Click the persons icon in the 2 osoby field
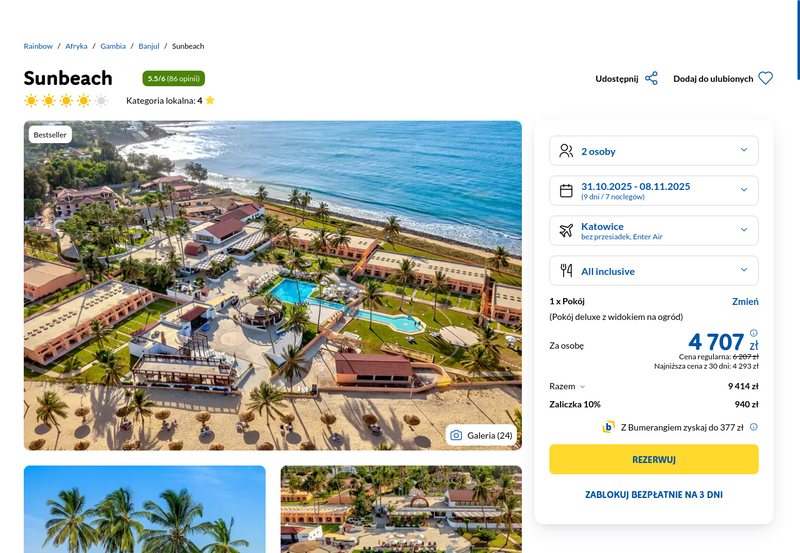 point(566,150)
